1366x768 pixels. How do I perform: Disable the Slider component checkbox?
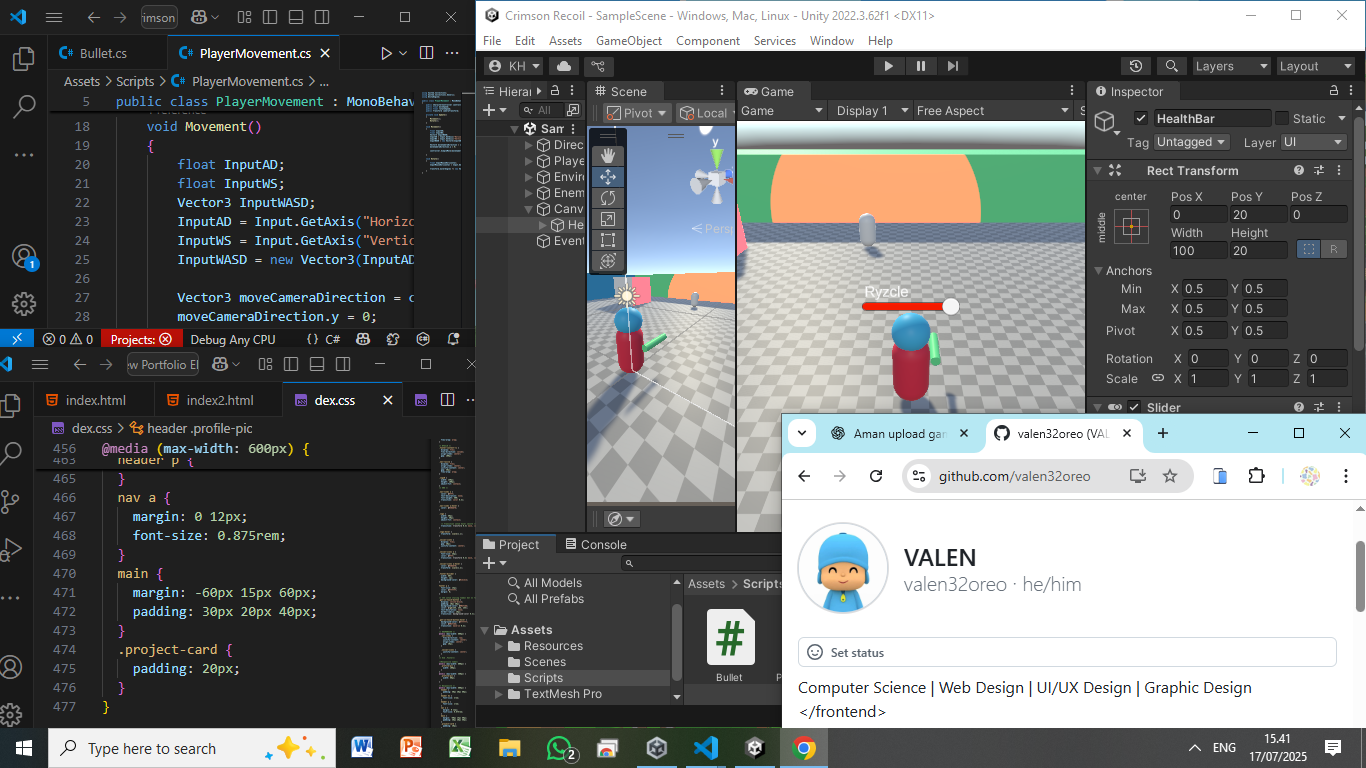pyautogui.click(x=1134, y=408)
